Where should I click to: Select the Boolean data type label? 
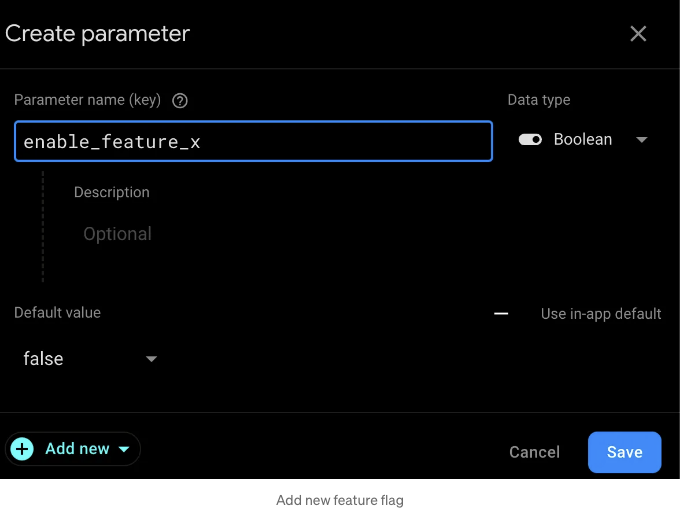pos(582,140)
